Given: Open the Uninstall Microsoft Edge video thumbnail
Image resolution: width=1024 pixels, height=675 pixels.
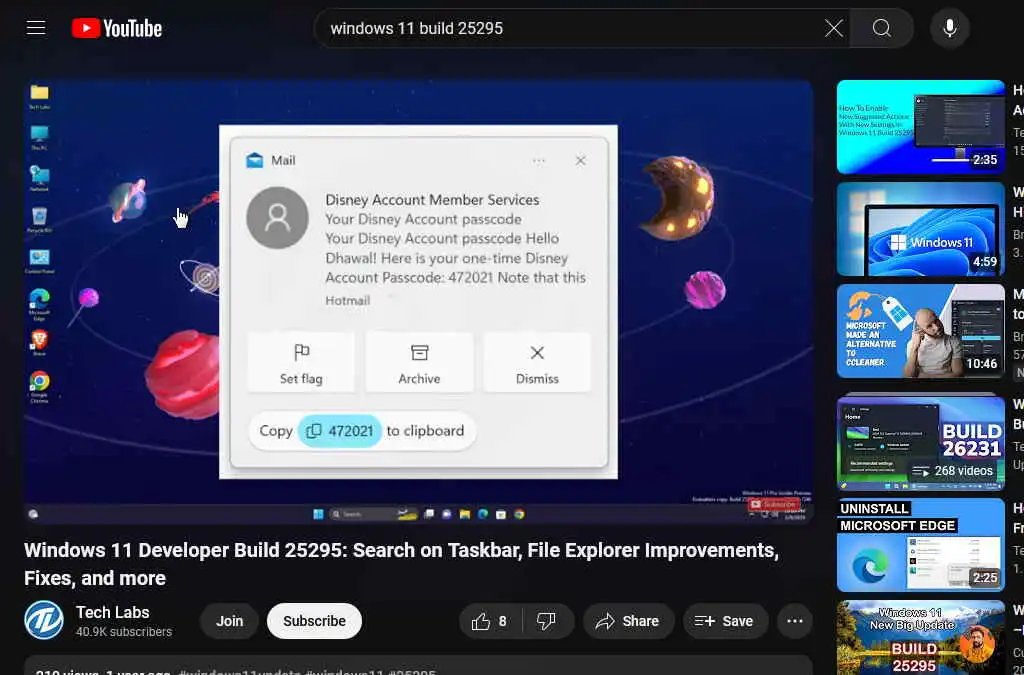Looking at the screenshot, I should click(921, 545).
